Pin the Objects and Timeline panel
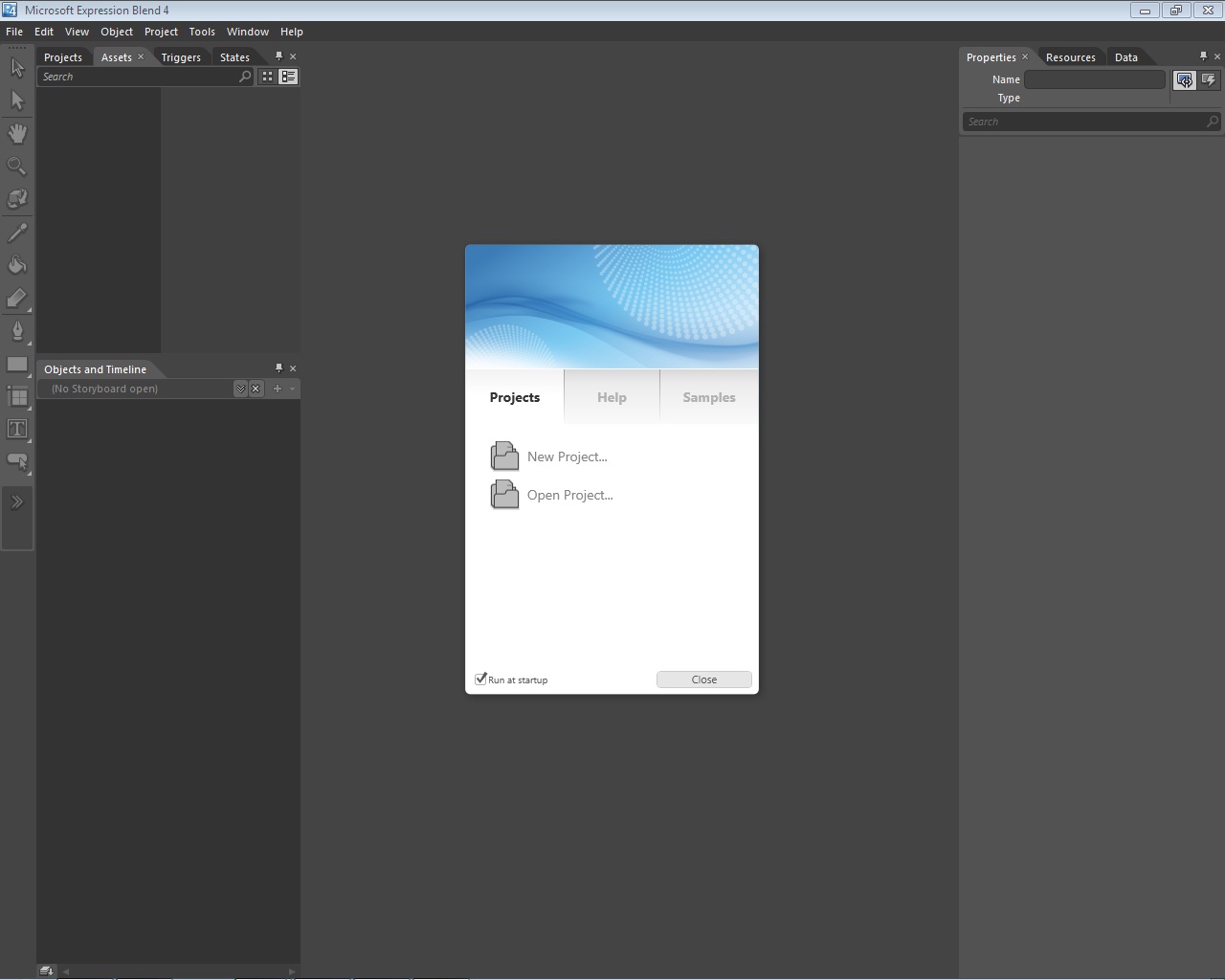Screen dimensions: 1225x980 click(278, 368)
